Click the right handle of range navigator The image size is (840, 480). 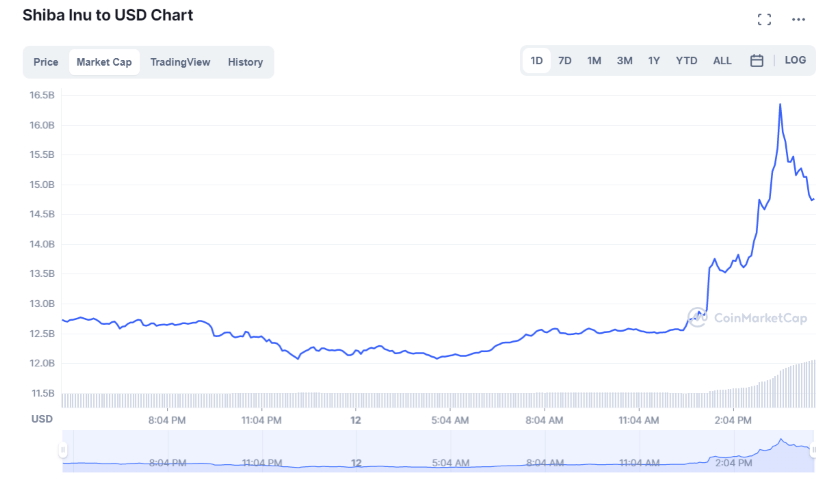click(x=814, y=449)
